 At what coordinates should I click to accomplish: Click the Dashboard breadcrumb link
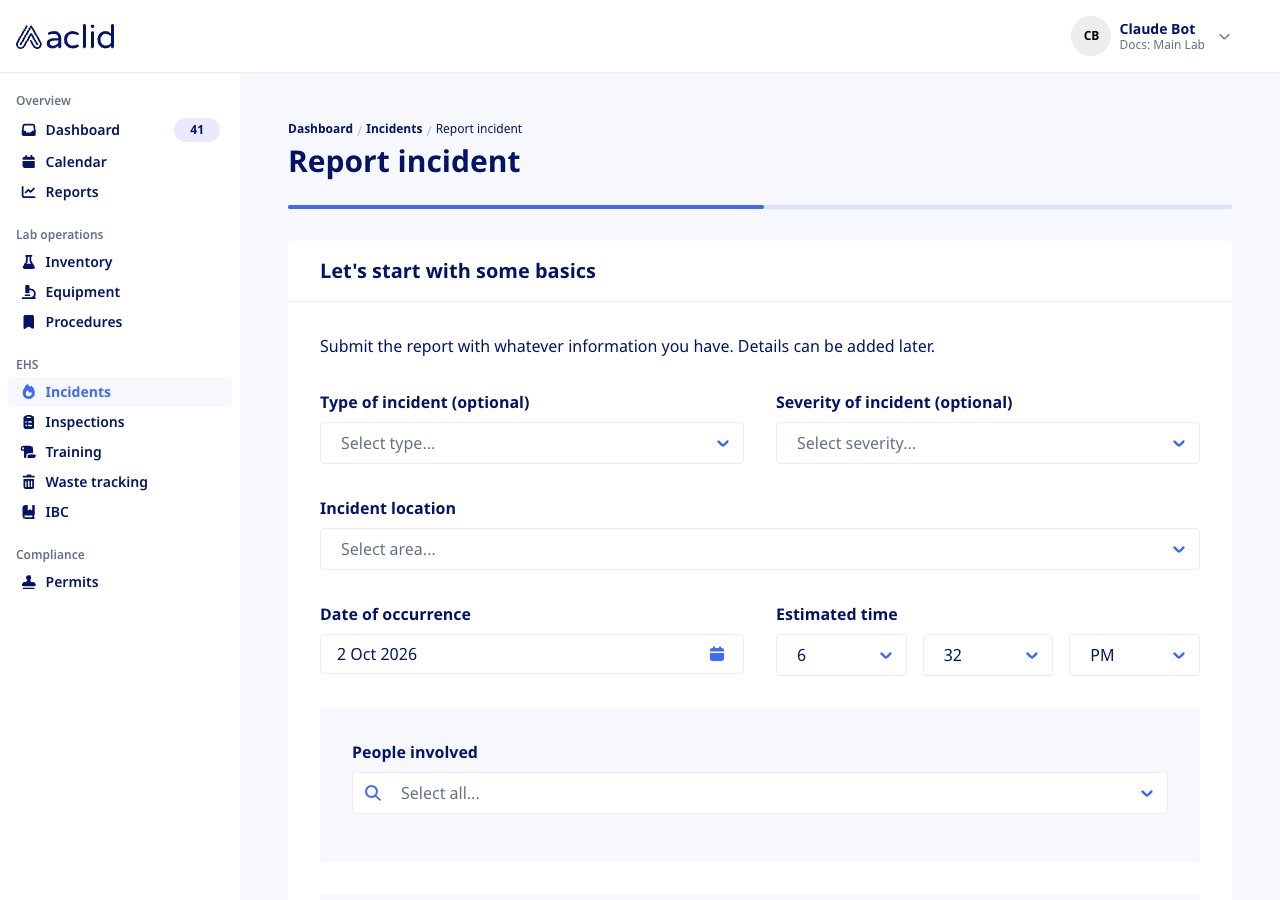point(320,129)
